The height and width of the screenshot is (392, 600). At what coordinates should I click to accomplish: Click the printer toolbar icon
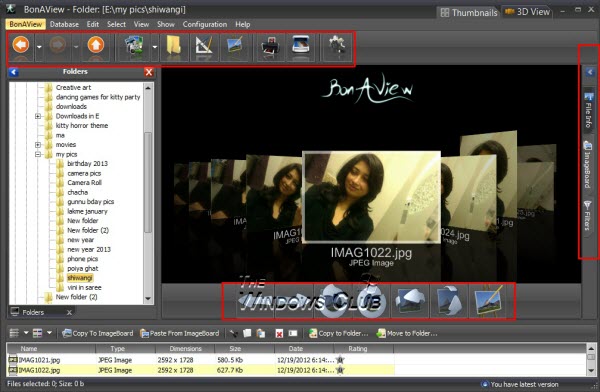pos(270,47)
